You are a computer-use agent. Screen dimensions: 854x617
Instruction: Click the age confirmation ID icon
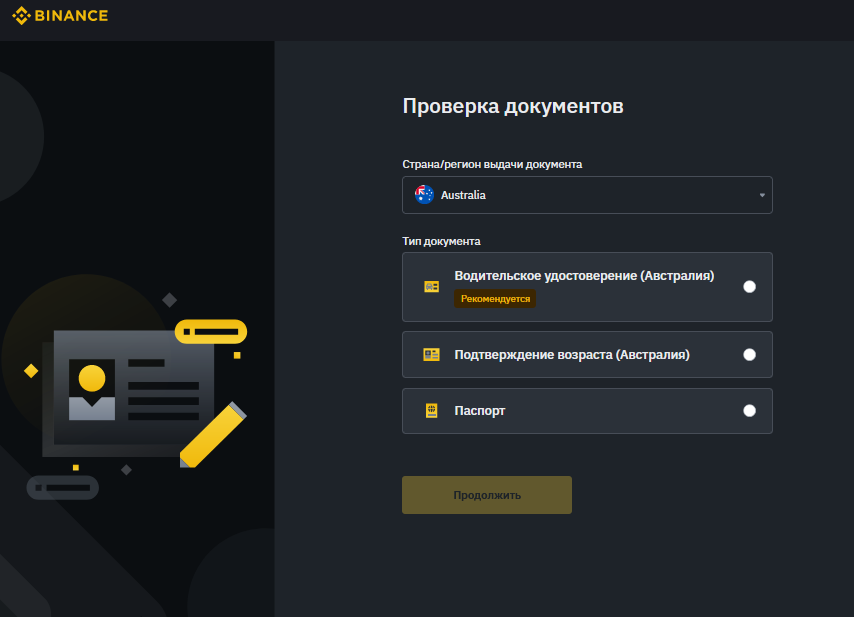click(431, 355)
